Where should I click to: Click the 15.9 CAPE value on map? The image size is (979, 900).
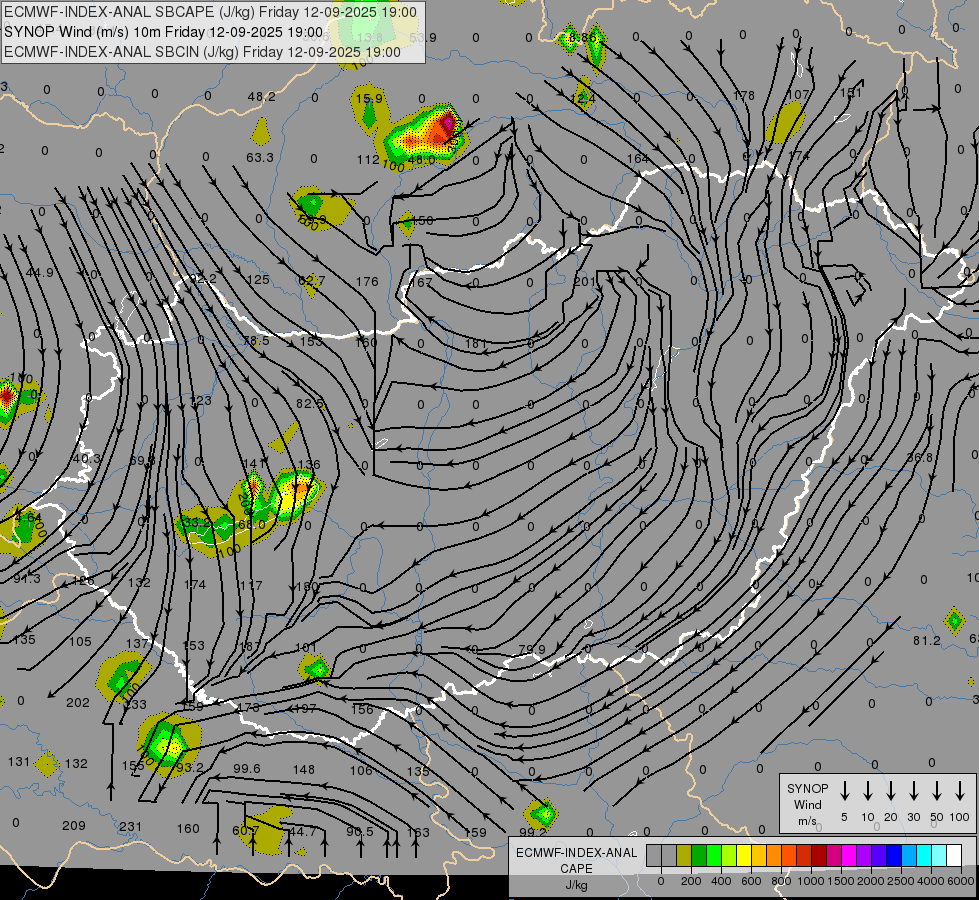369,98
